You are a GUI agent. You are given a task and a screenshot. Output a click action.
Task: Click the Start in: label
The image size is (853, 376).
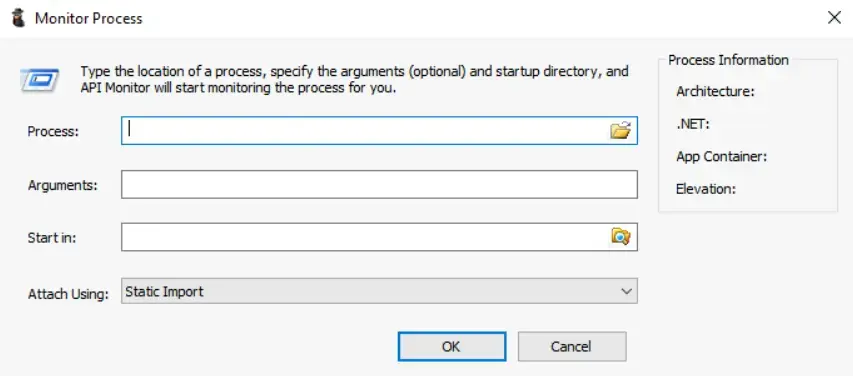point(52,238)
